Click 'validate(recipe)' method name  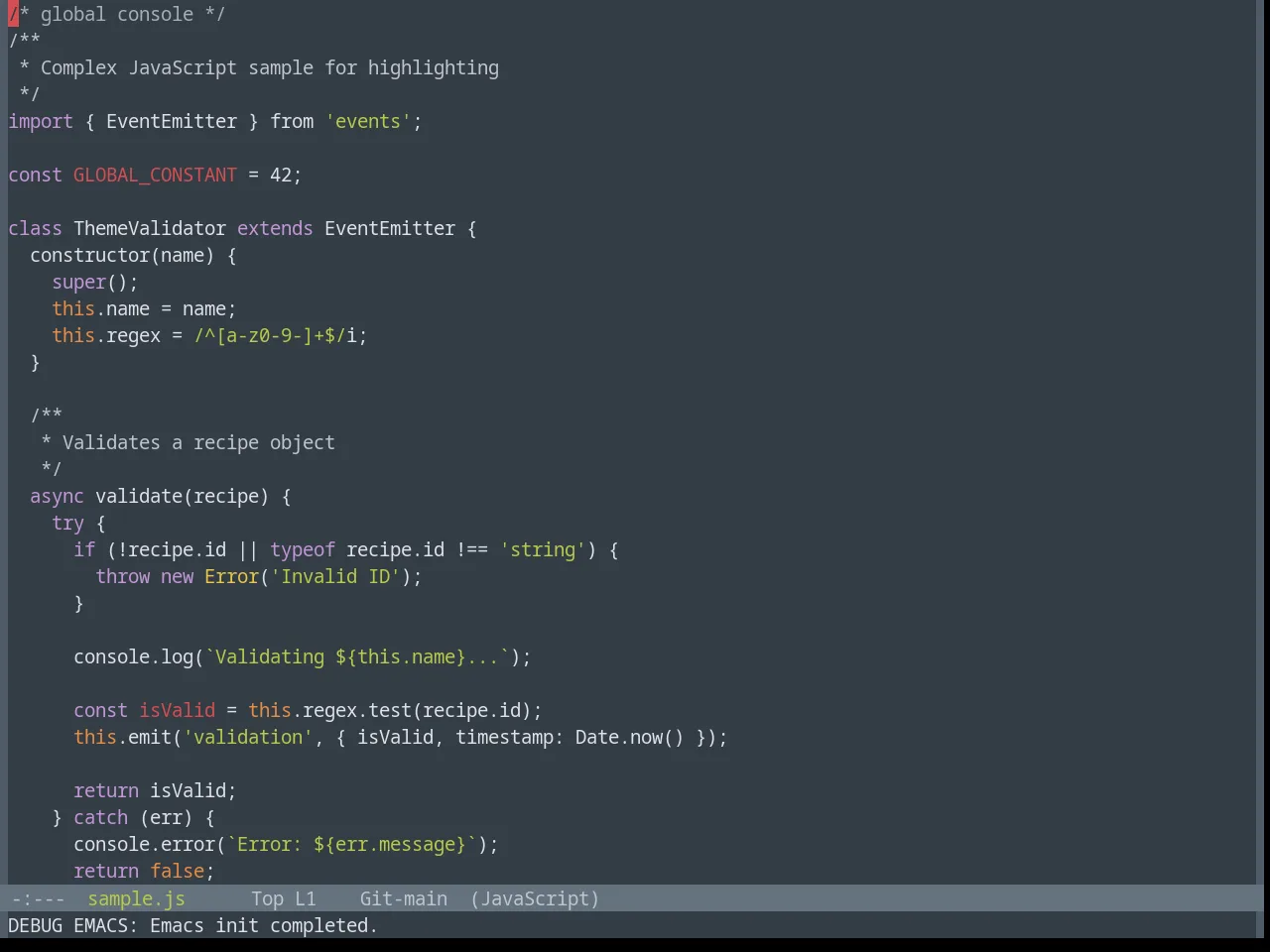(x=182, y=496)
